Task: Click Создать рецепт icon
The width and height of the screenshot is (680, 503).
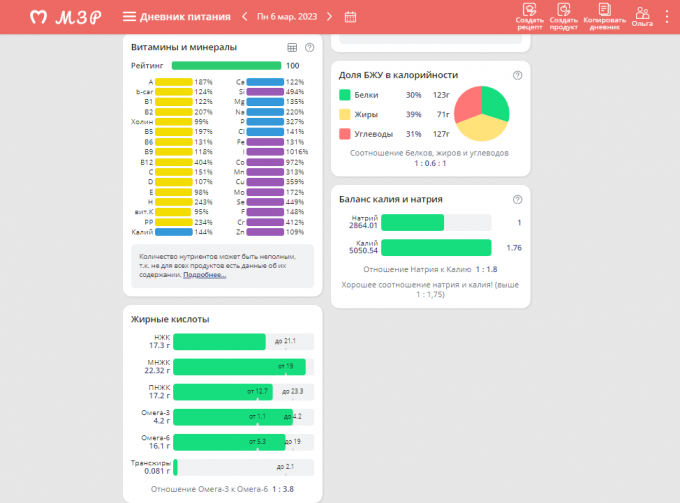Action: pyautogui.click(x=530, y=15)
